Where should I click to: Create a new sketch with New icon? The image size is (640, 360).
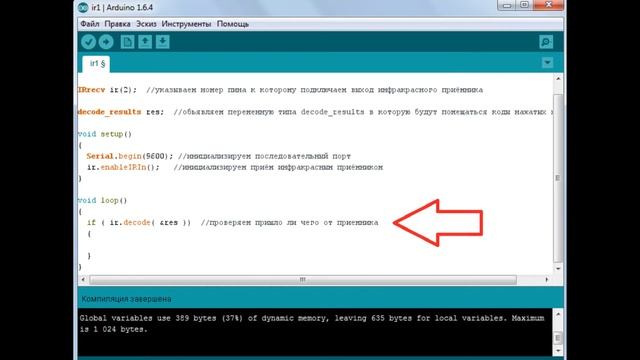pos(127,42)
